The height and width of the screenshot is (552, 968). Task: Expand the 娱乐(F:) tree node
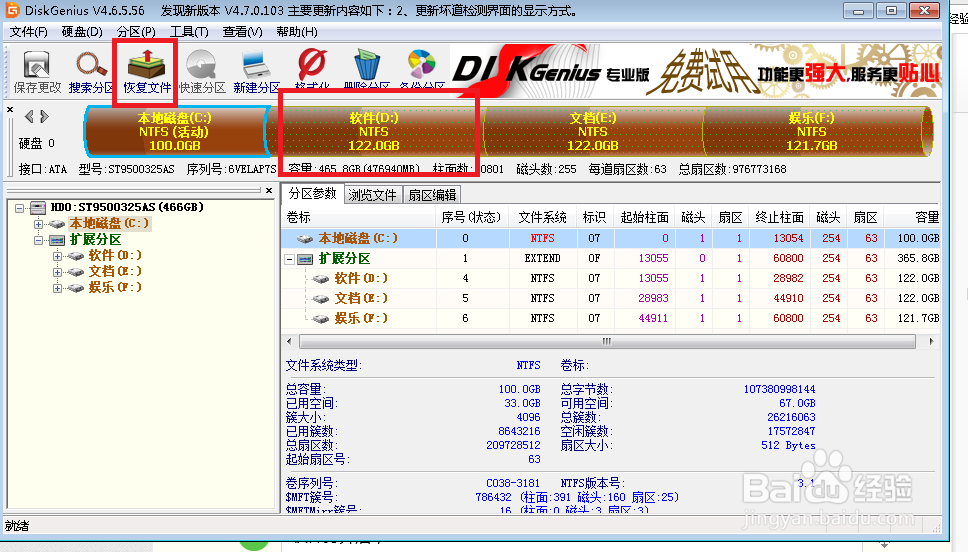click(57, 288)
